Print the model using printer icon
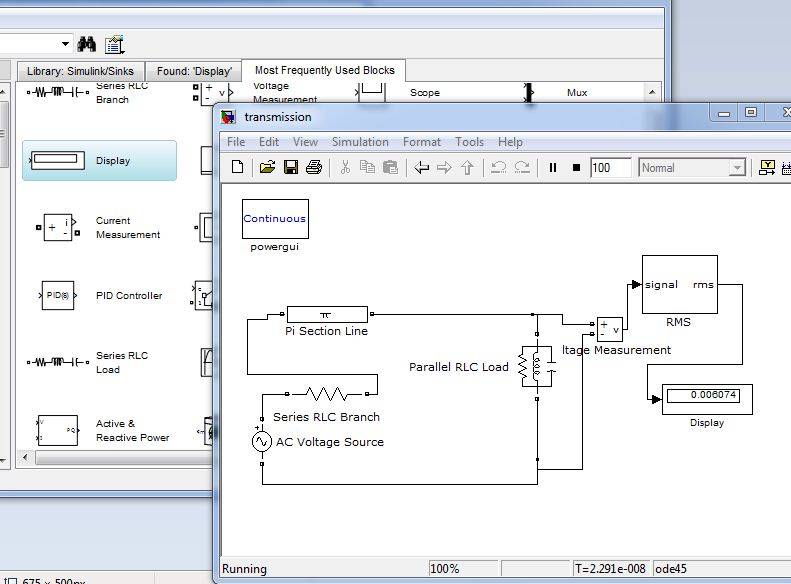 click(314, 168)
